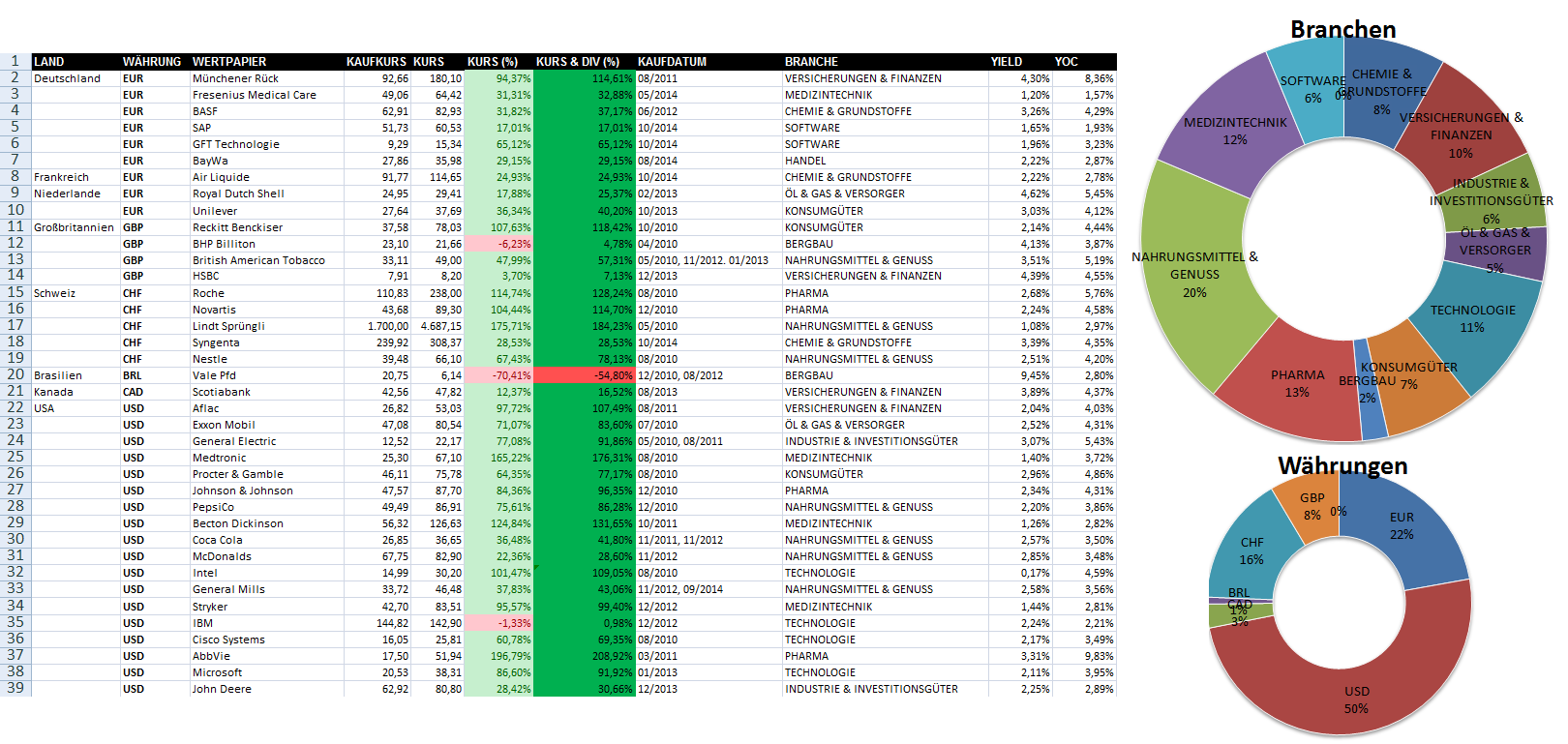Select the "HANDEL" sector cell
This screenshot has width=1568, height=744.
(886, 161)
